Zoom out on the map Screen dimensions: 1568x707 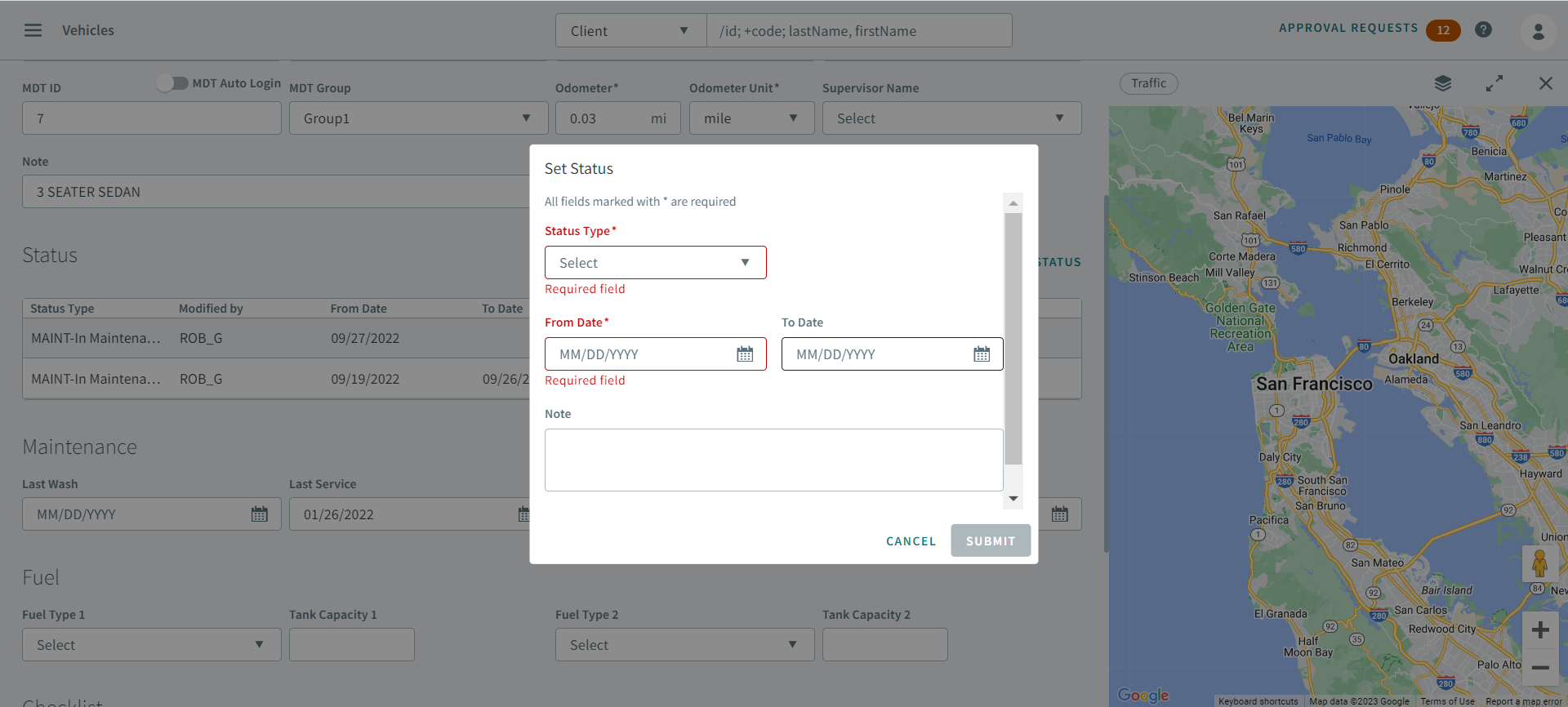[x=1540, y=667]
